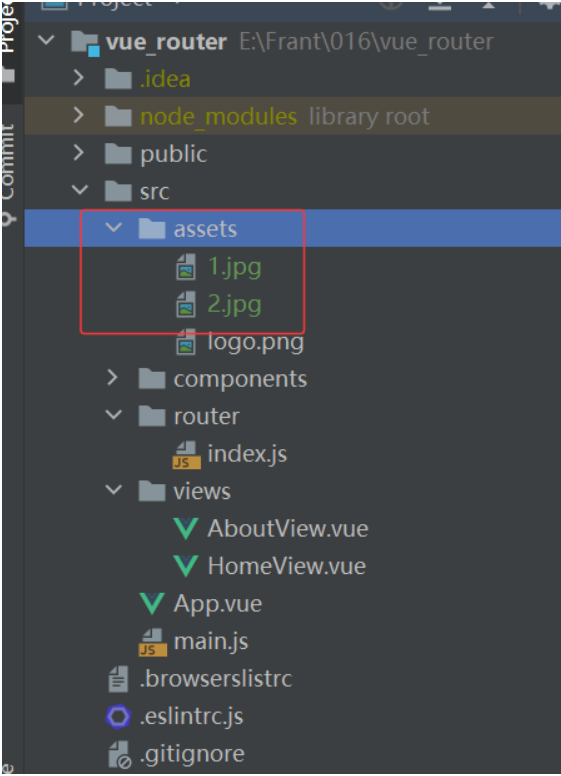Image resolution: width=561 pixels, height=776 pixels.
Task: Collapse the src folder
Action: click(x=80, y=190)
